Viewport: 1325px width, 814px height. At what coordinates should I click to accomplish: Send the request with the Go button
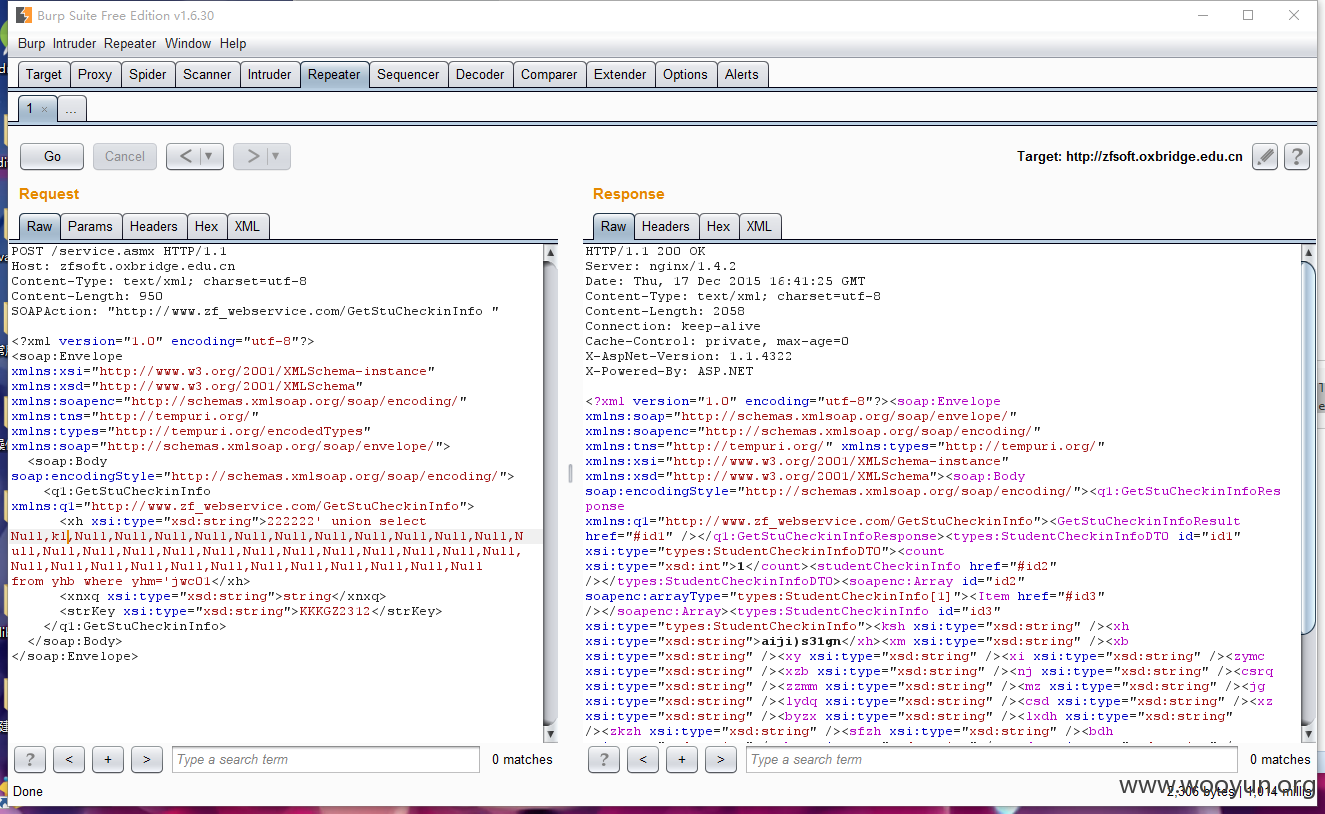[52, 156]
